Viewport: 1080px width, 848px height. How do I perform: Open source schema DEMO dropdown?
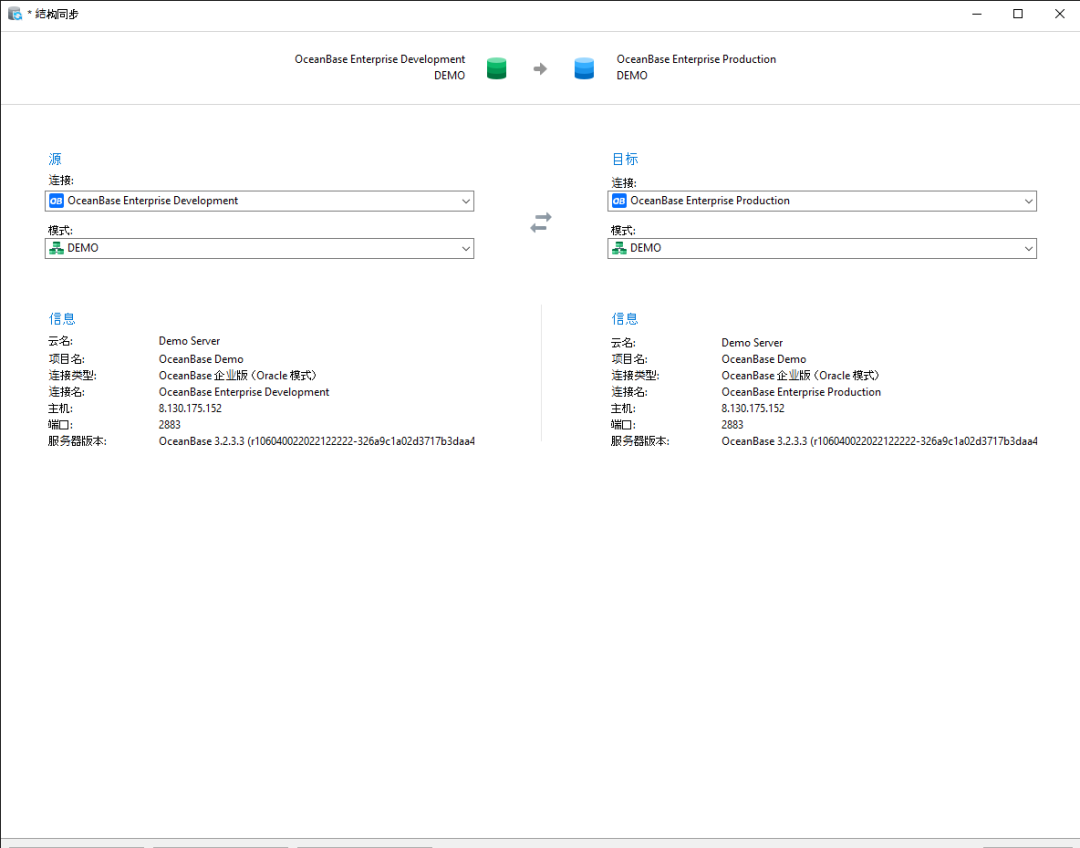pos(260,248)
